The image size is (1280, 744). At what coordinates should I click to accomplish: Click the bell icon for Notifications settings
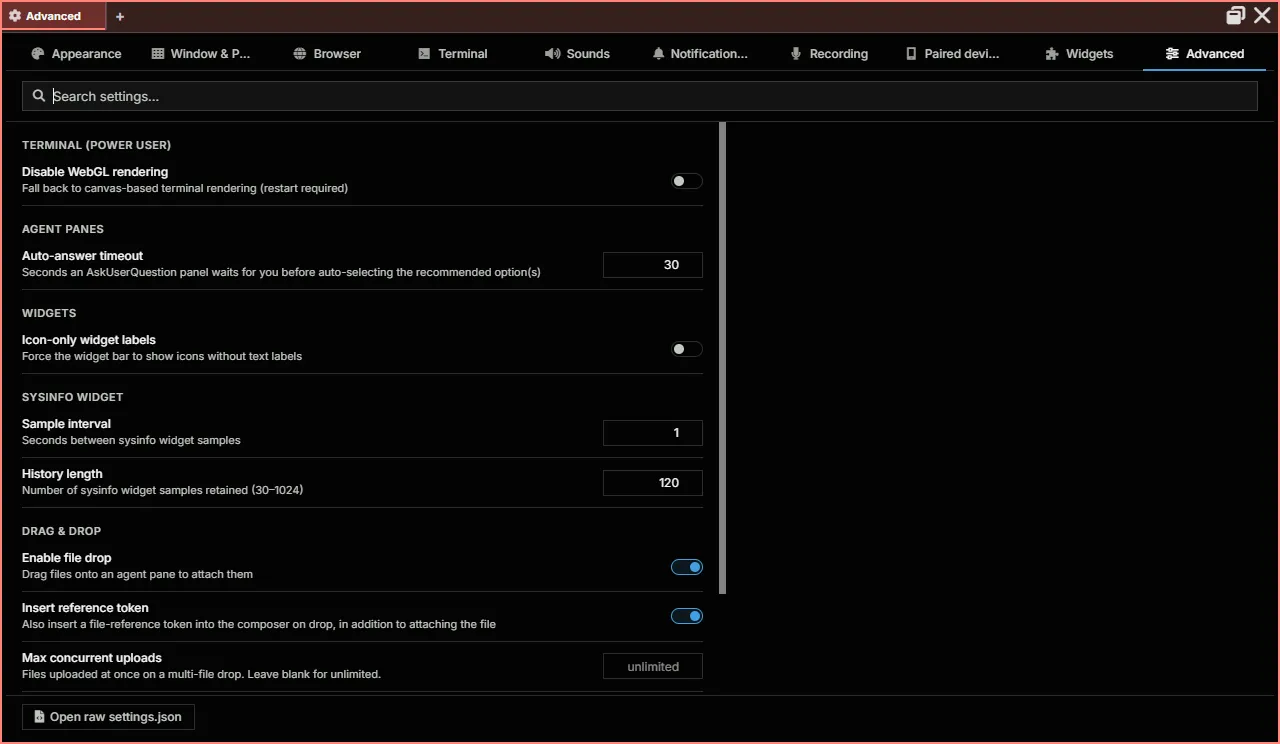click(x=658, y=54)
